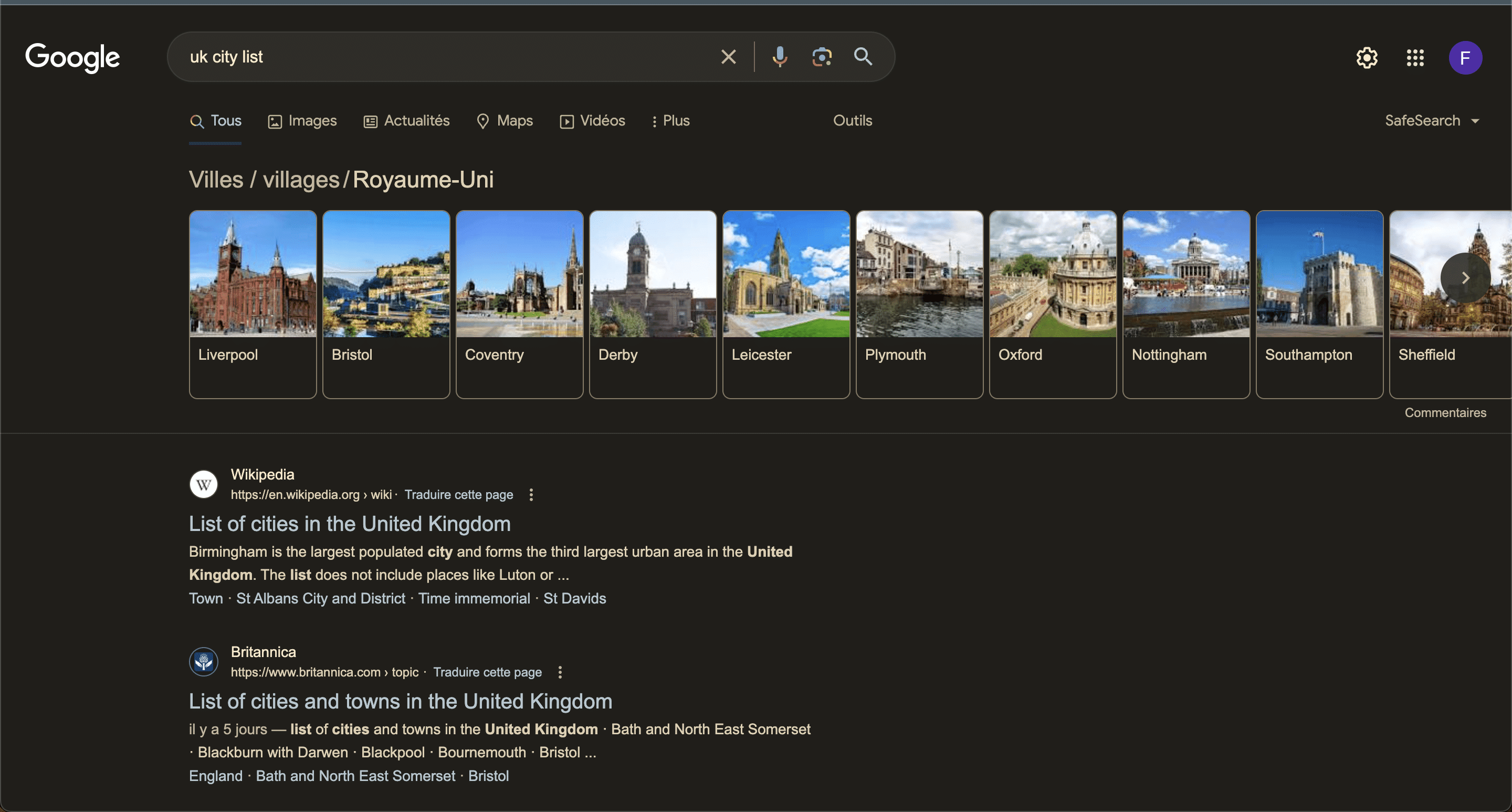Image resolution: width=1512 pixels, height=812 pixels.
Task: Open the Google account avatar F
Action: point(1465,58)
